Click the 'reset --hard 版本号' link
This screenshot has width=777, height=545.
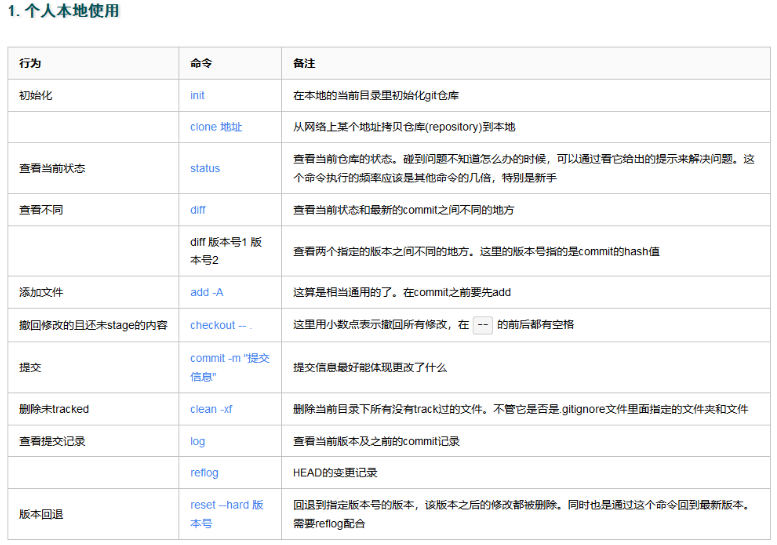click(x=226, y=514)
